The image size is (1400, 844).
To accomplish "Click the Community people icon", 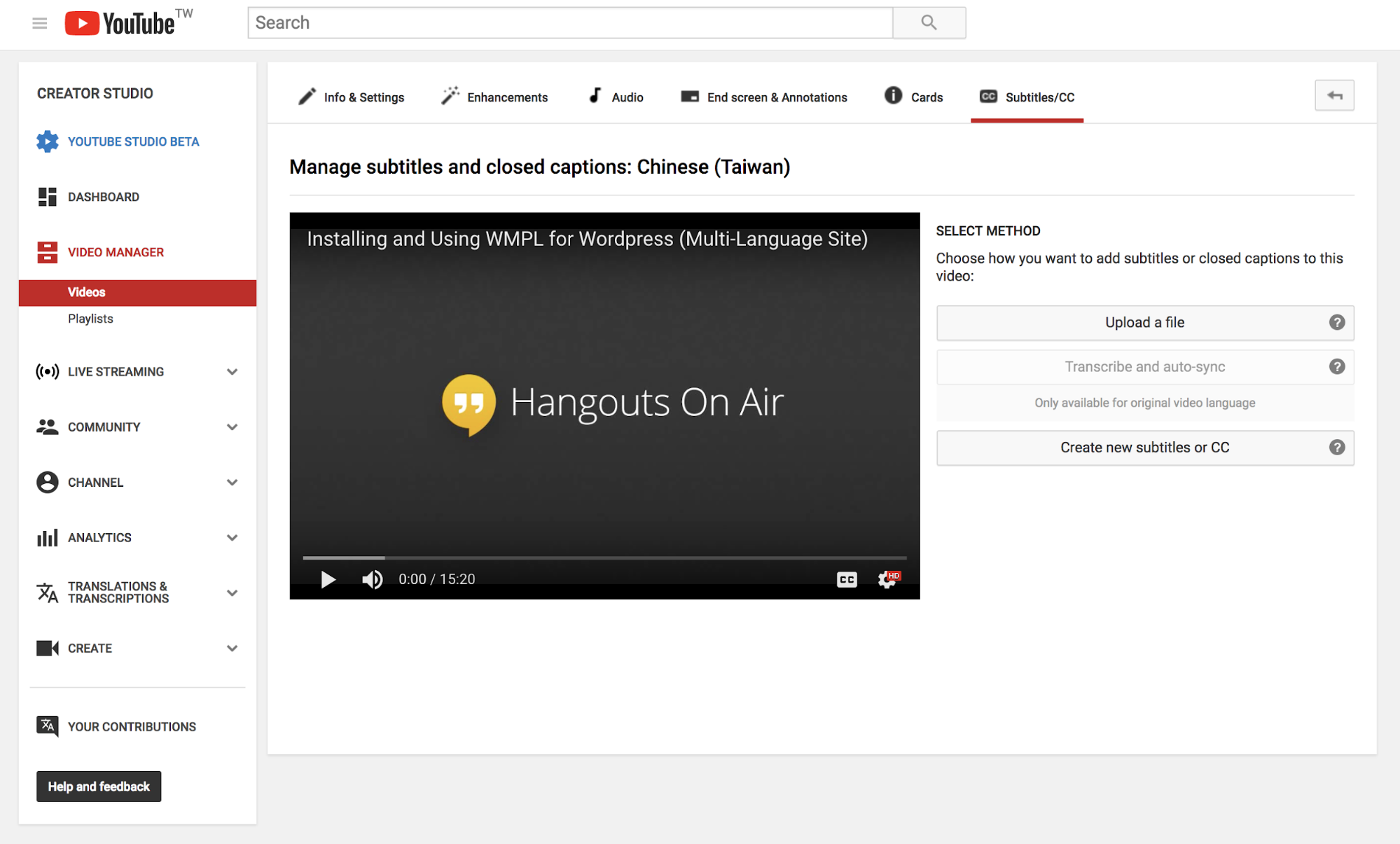I will click(x=47, y=427).
